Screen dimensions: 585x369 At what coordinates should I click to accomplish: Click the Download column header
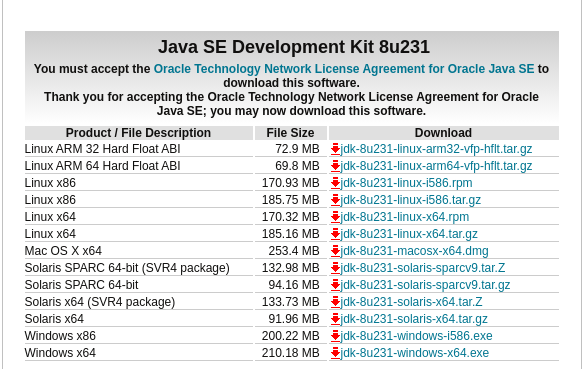[x=444, y=133]
